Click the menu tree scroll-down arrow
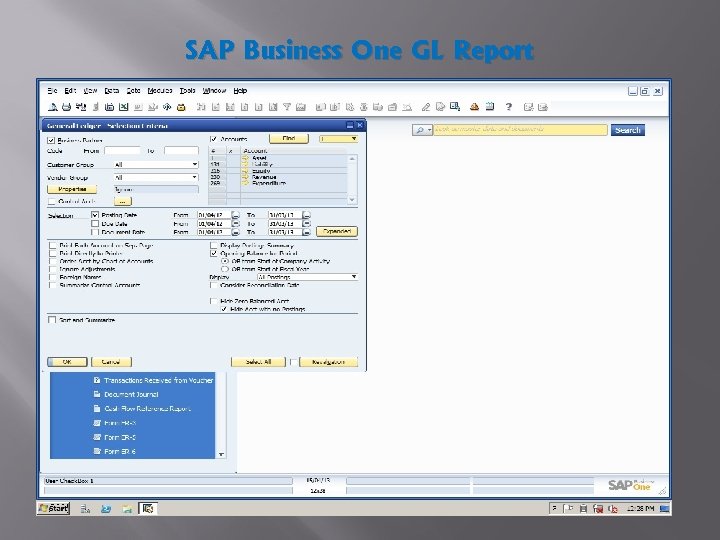The width and height of the screenshot is (720, 540). (221, 454)
